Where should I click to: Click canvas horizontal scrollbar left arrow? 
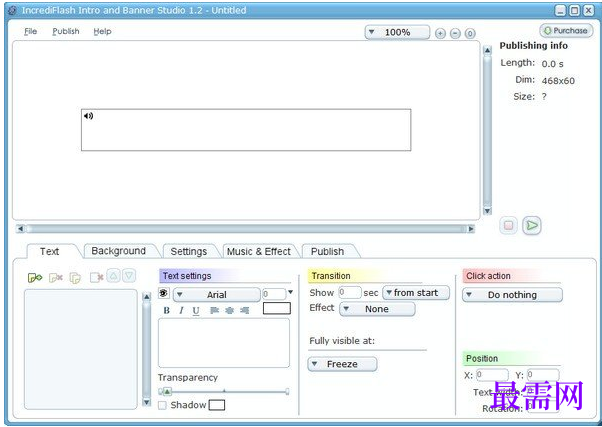click(21, 229)
